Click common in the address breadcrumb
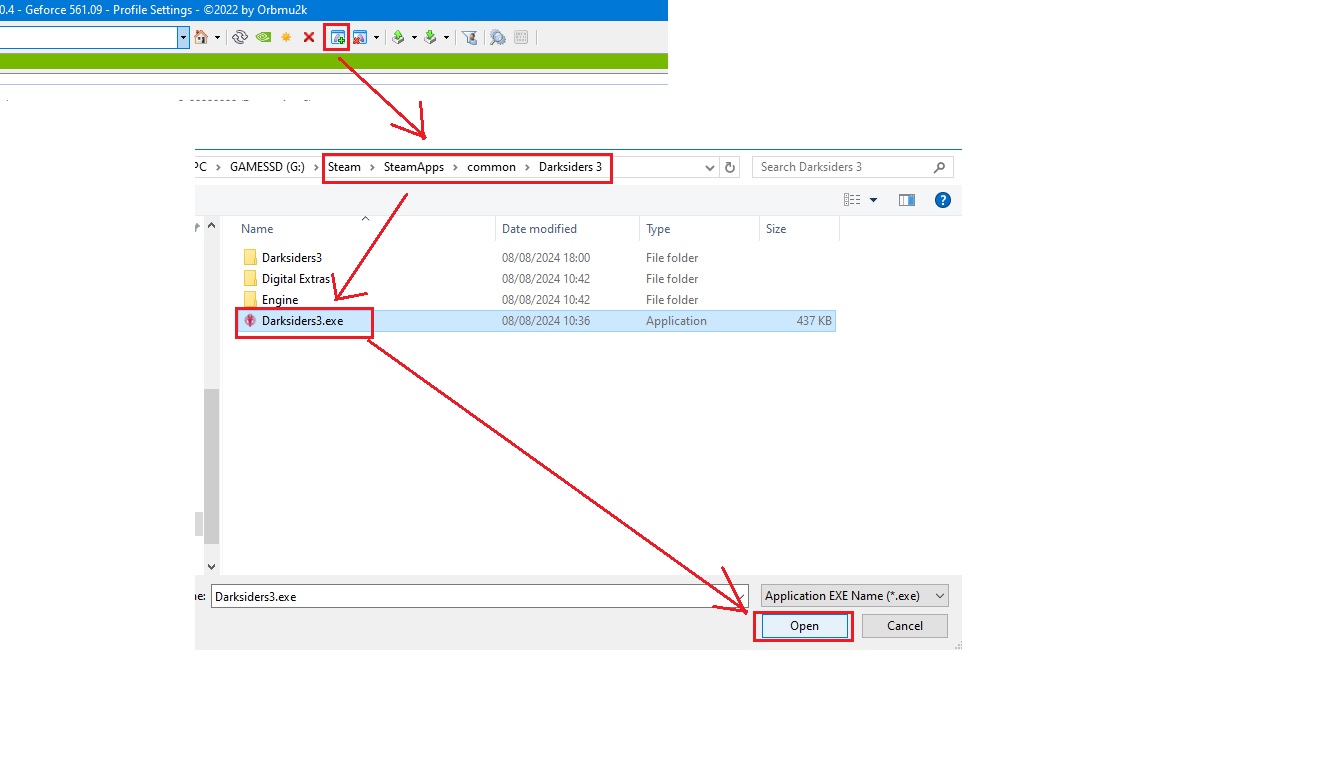Image resolution: width=1335 pixels, height=760 pixels. (491, 167)
